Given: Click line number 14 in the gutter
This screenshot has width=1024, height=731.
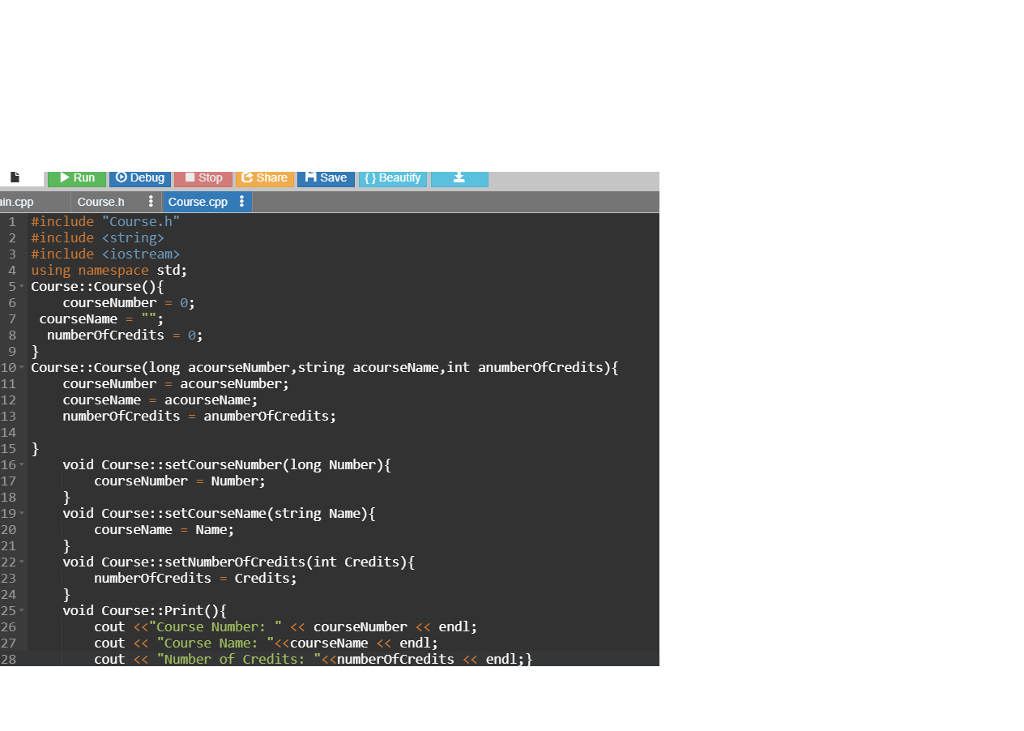Looking at the screenshot, I should (x=8, y=432).
